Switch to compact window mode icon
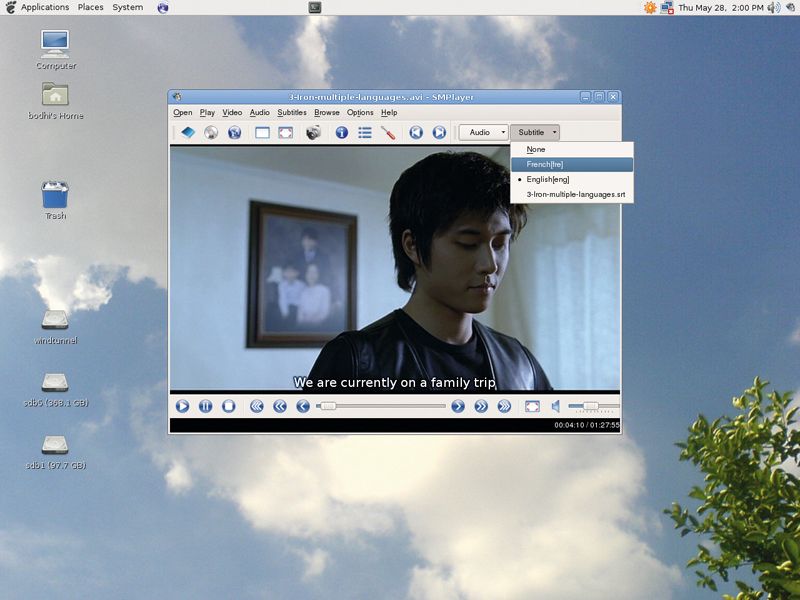The image size is (800, 600). [262, 133]
